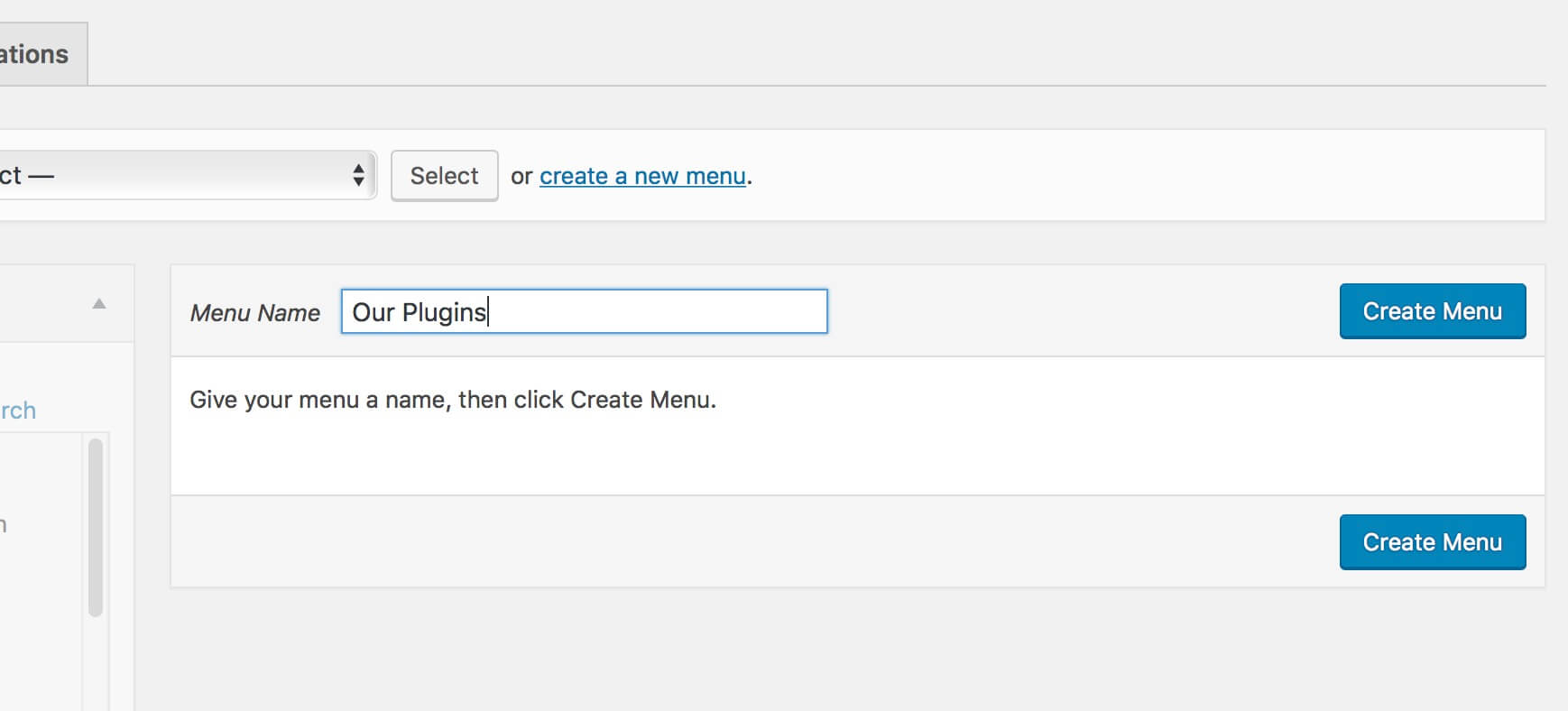Click the empty area of menu selection bar
The image size is (1568, 711).
1146,175
